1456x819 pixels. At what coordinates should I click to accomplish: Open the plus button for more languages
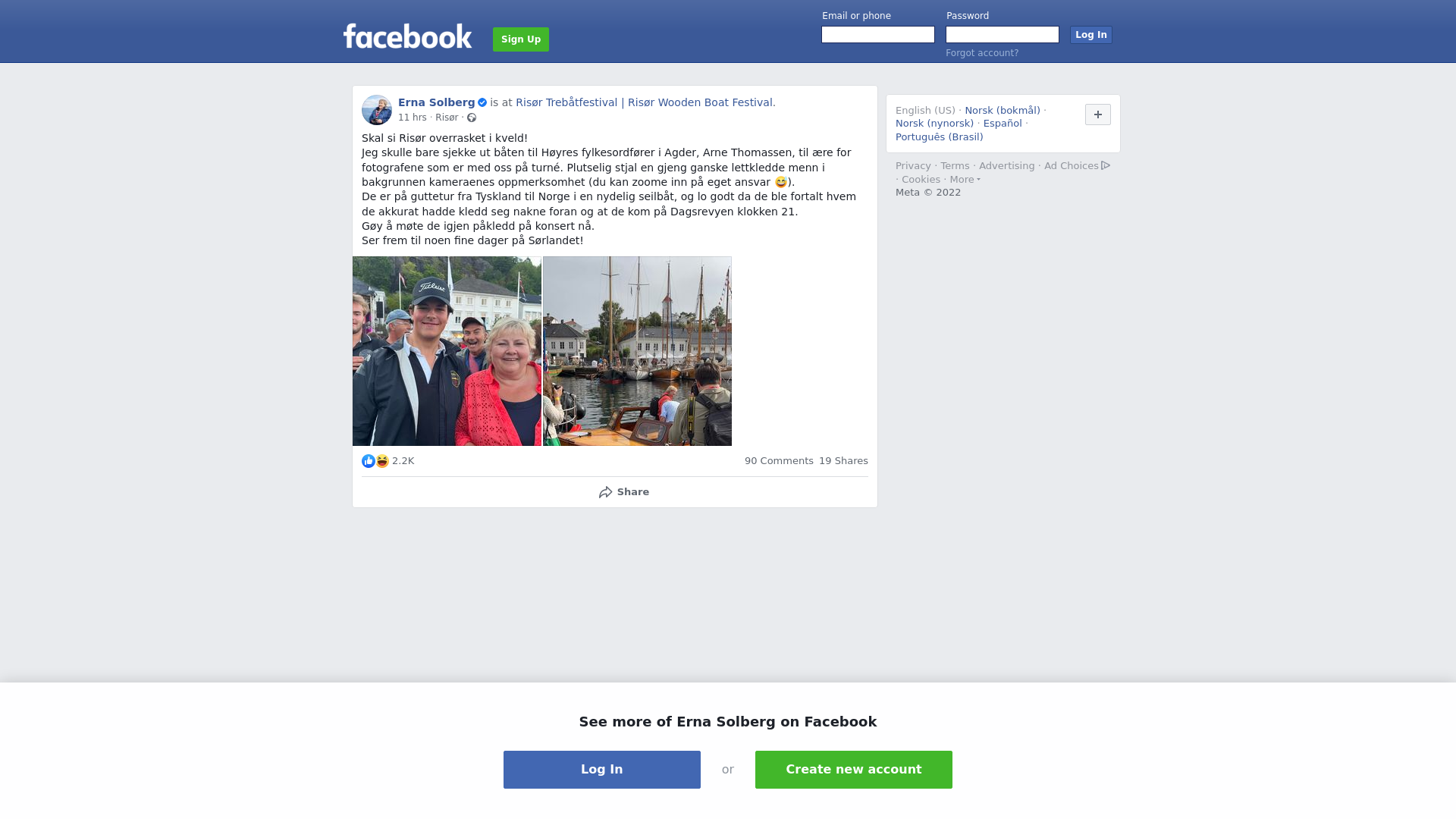coord(1098,115)
